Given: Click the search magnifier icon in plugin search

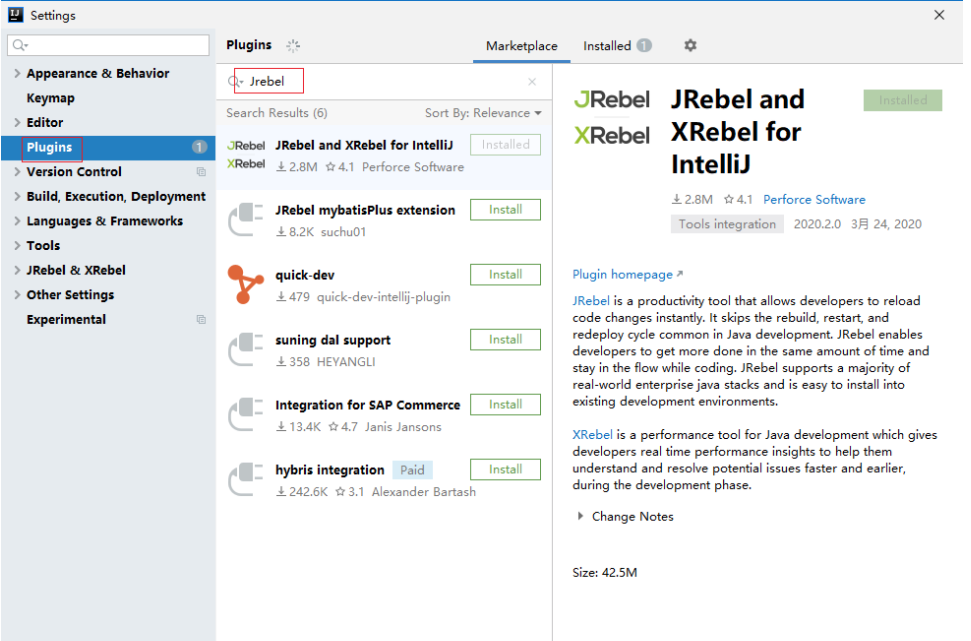Looking at the screenshot, I should click(x=234, y=82).
